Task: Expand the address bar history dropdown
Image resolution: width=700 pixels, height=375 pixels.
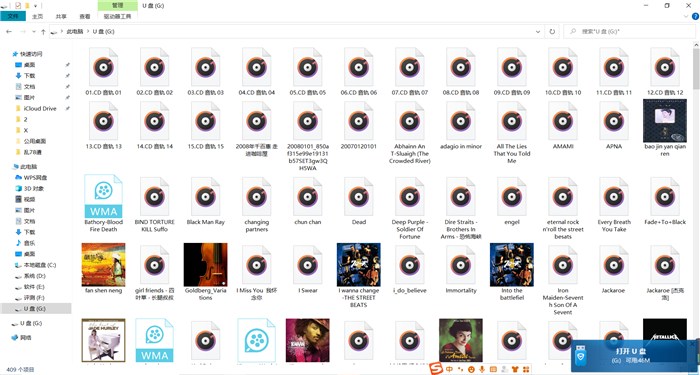Action: click(538, 32)
